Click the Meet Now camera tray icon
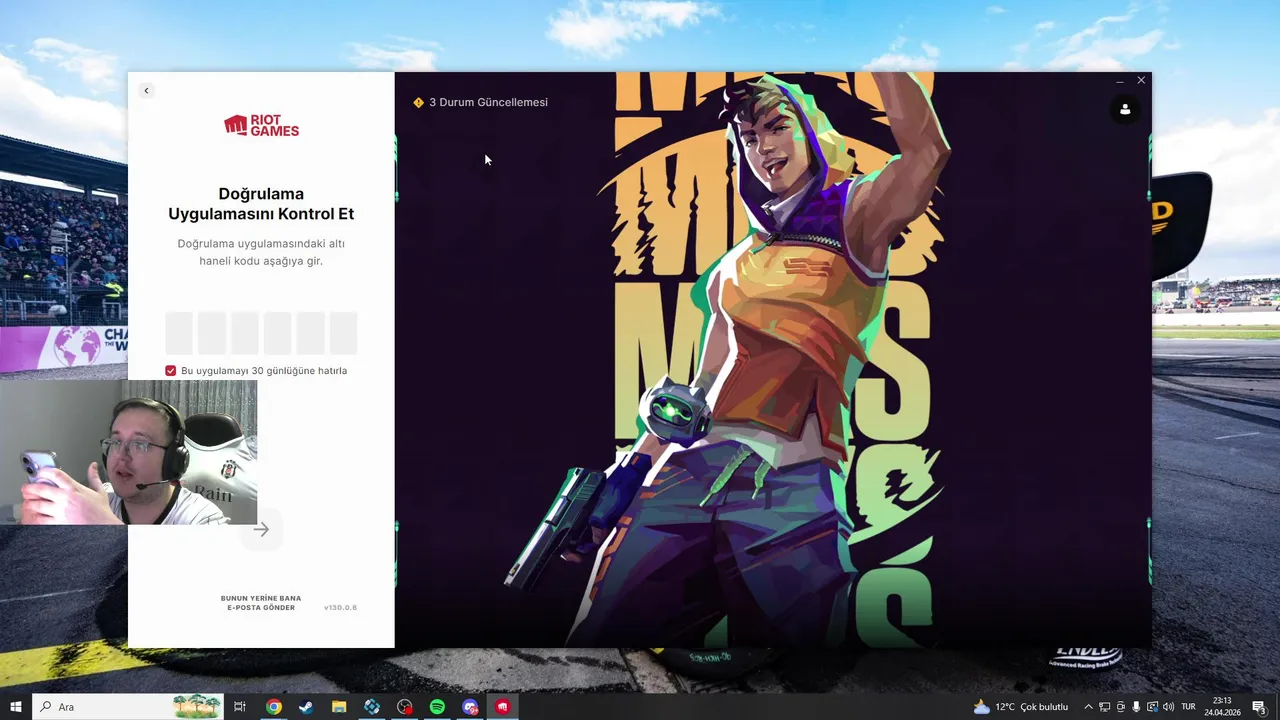This screenshot has width=1280, height=720. 1121,707
